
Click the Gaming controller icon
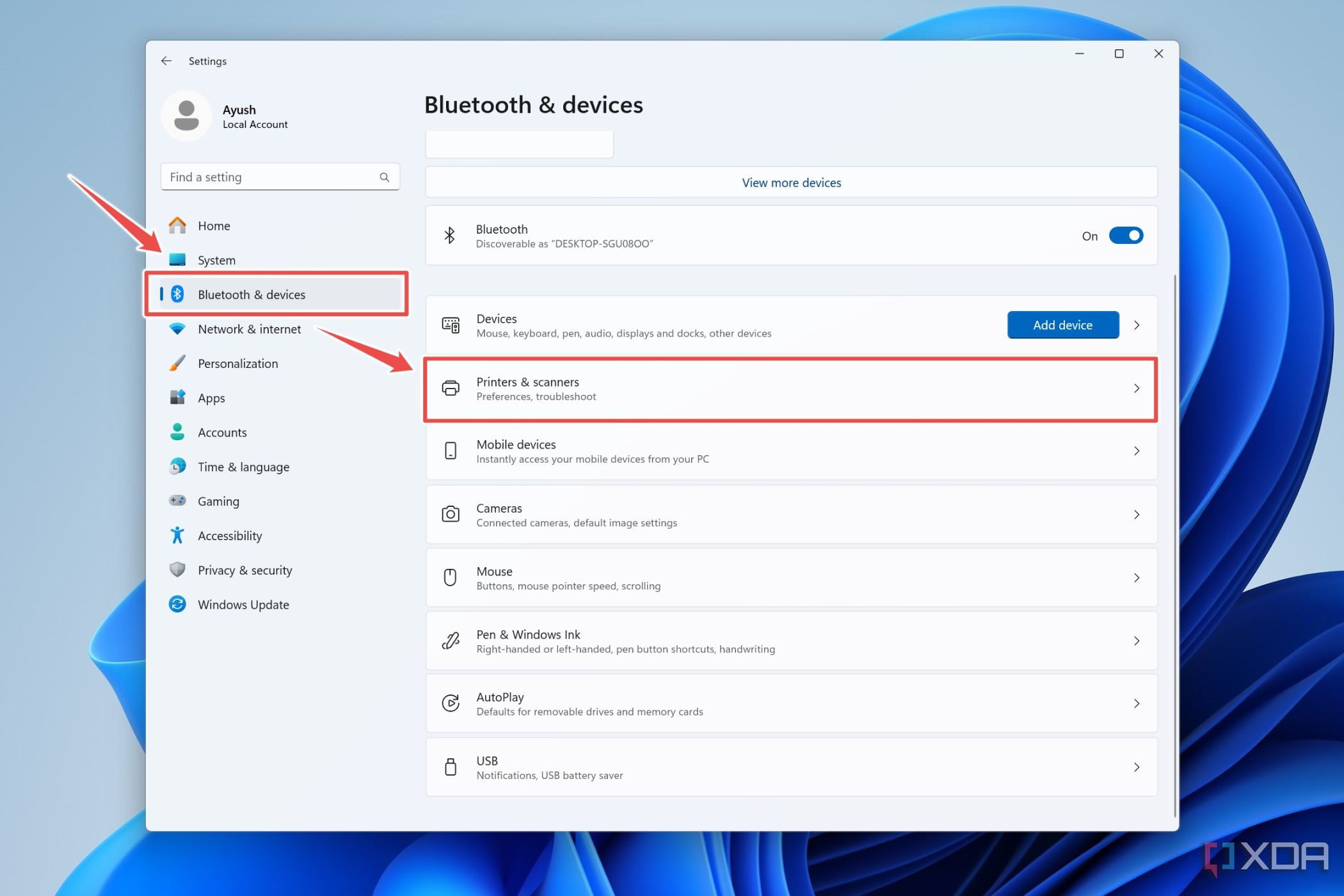point(177,500)
